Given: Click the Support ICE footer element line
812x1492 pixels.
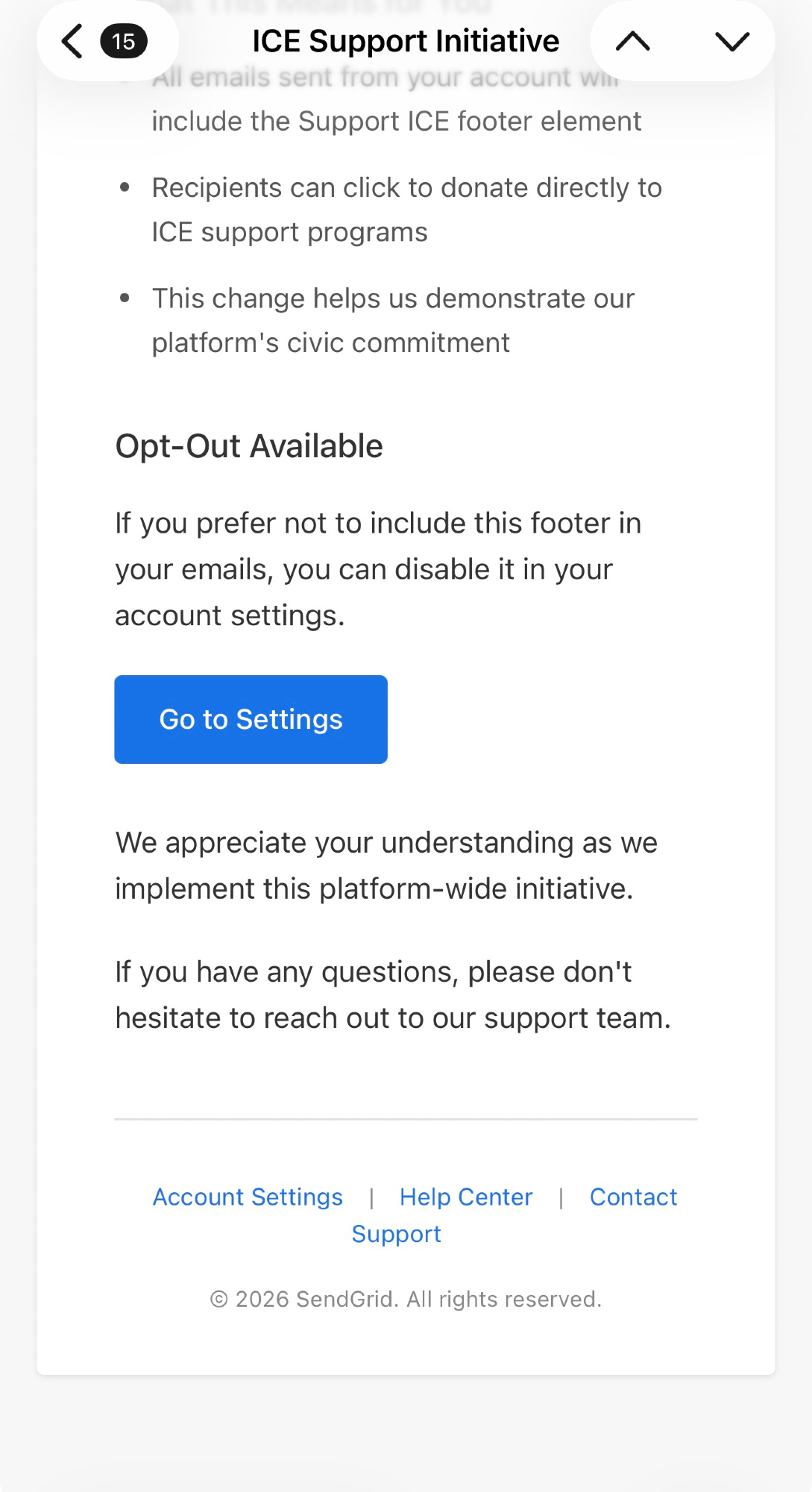Looking at the screenshot, I should click(x=396, y=121).
